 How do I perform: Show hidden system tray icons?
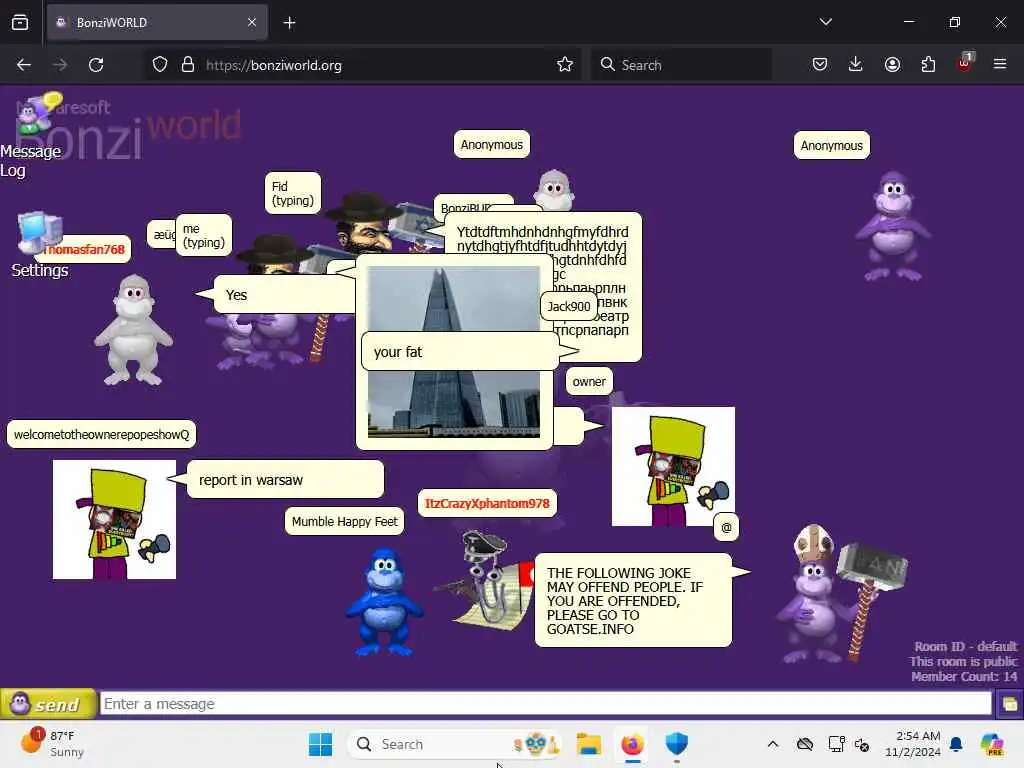773,744
